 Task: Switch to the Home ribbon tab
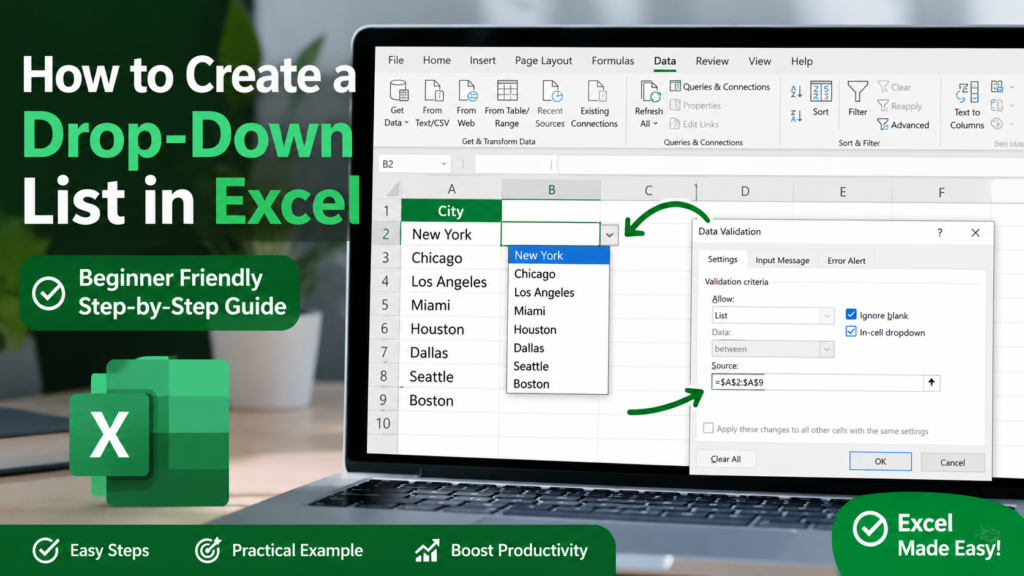tap(436, 60)
